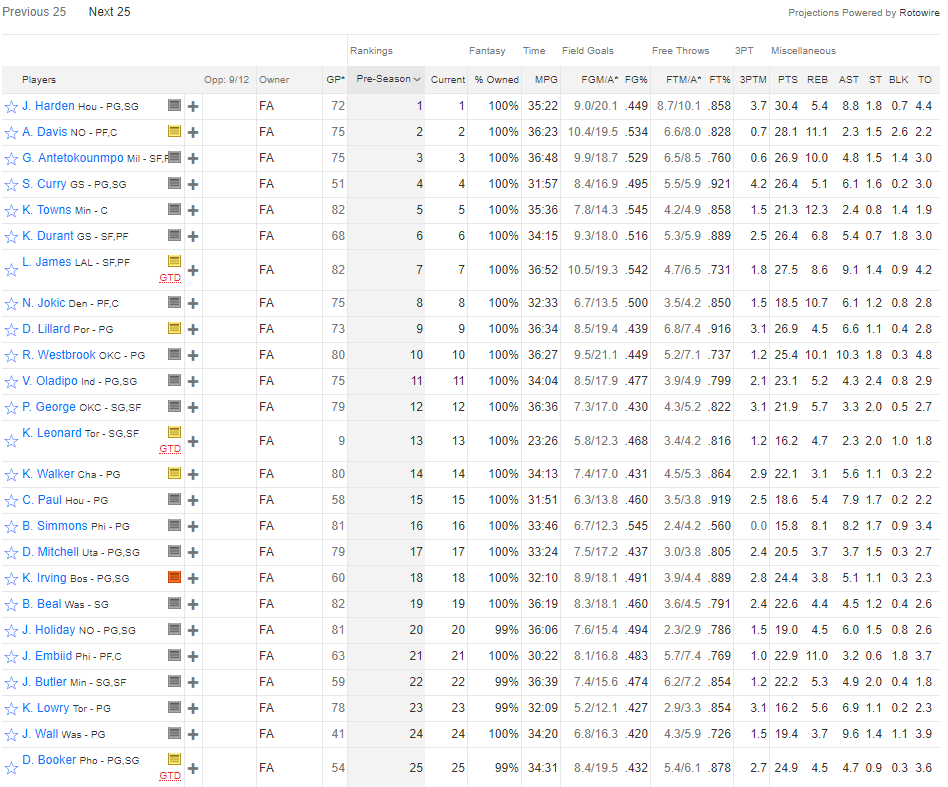This screenshot has height=787, width=948.
Task: Go to Next 25 players
Action: coord(109,12)
